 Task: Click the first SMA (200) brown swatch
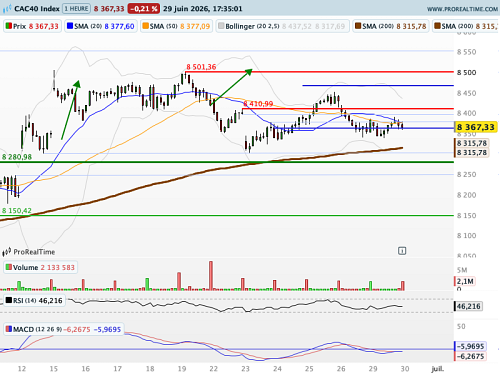(x=358, y=26)
